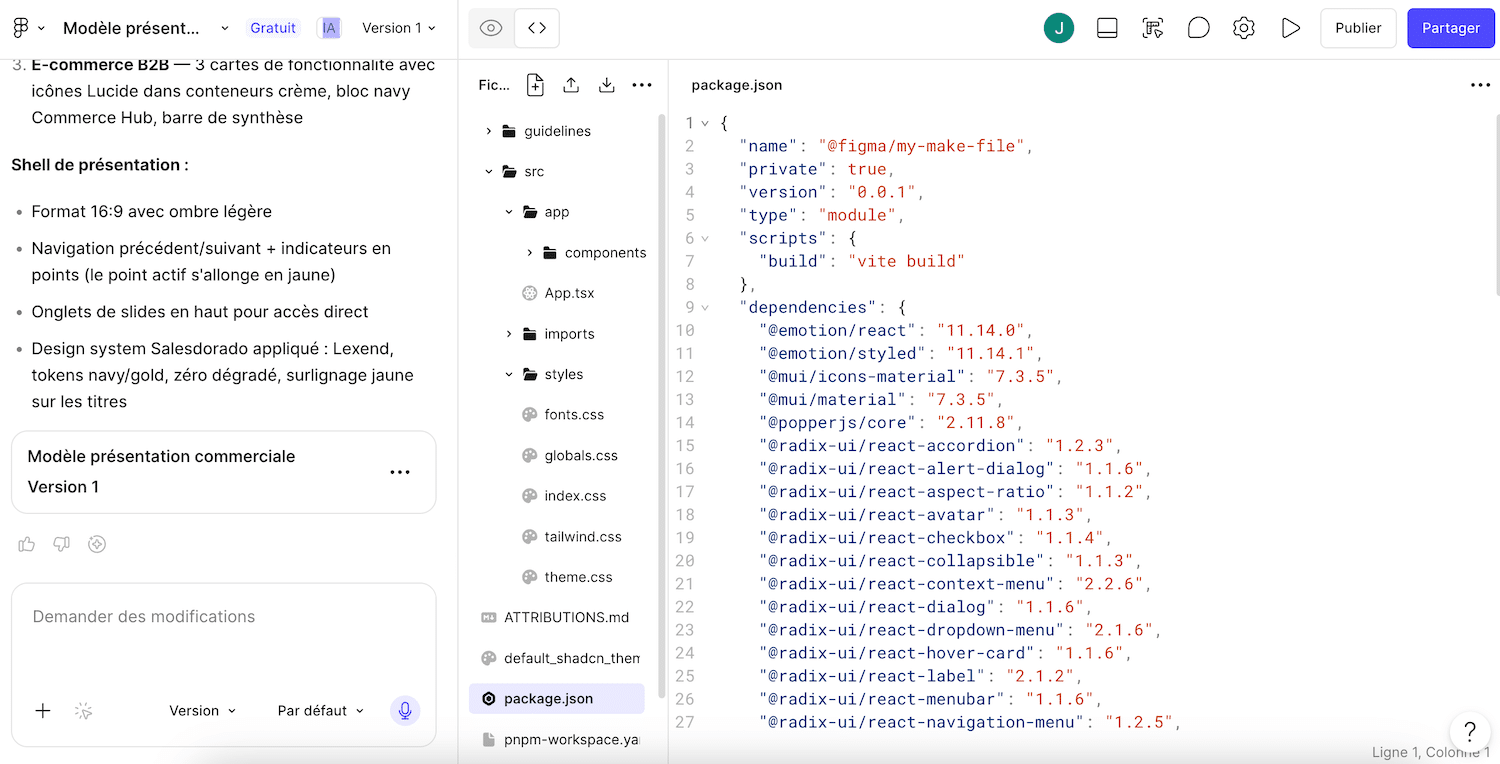This screenshot has width=1500, height=764.
Task: Switch to preview mode with eye icon
Action: point(491,28)
